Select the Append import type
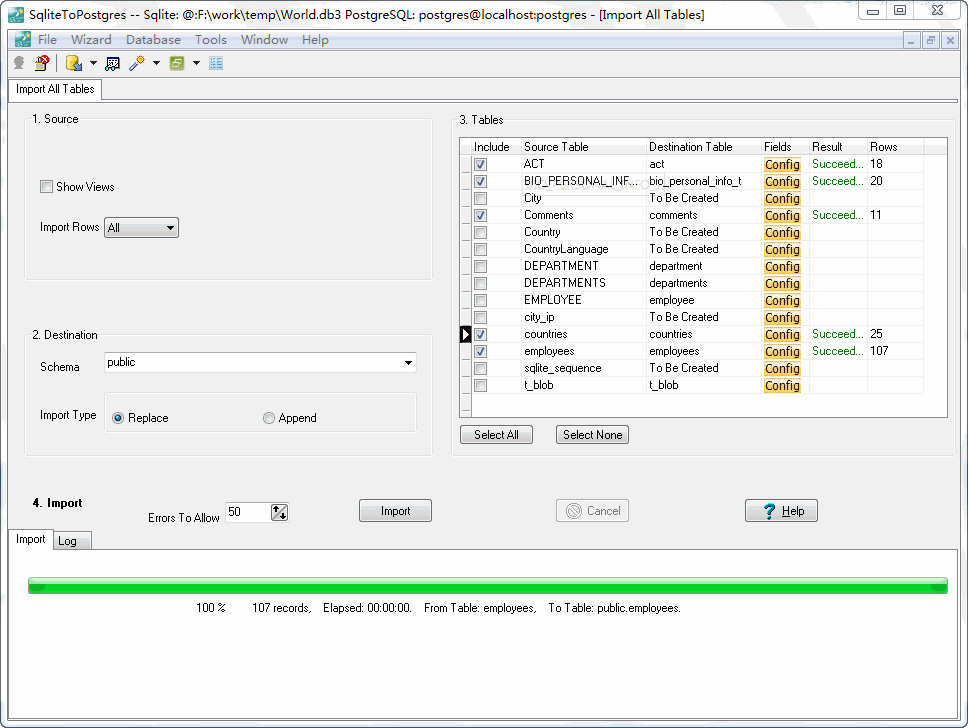 tap(269, 418)
